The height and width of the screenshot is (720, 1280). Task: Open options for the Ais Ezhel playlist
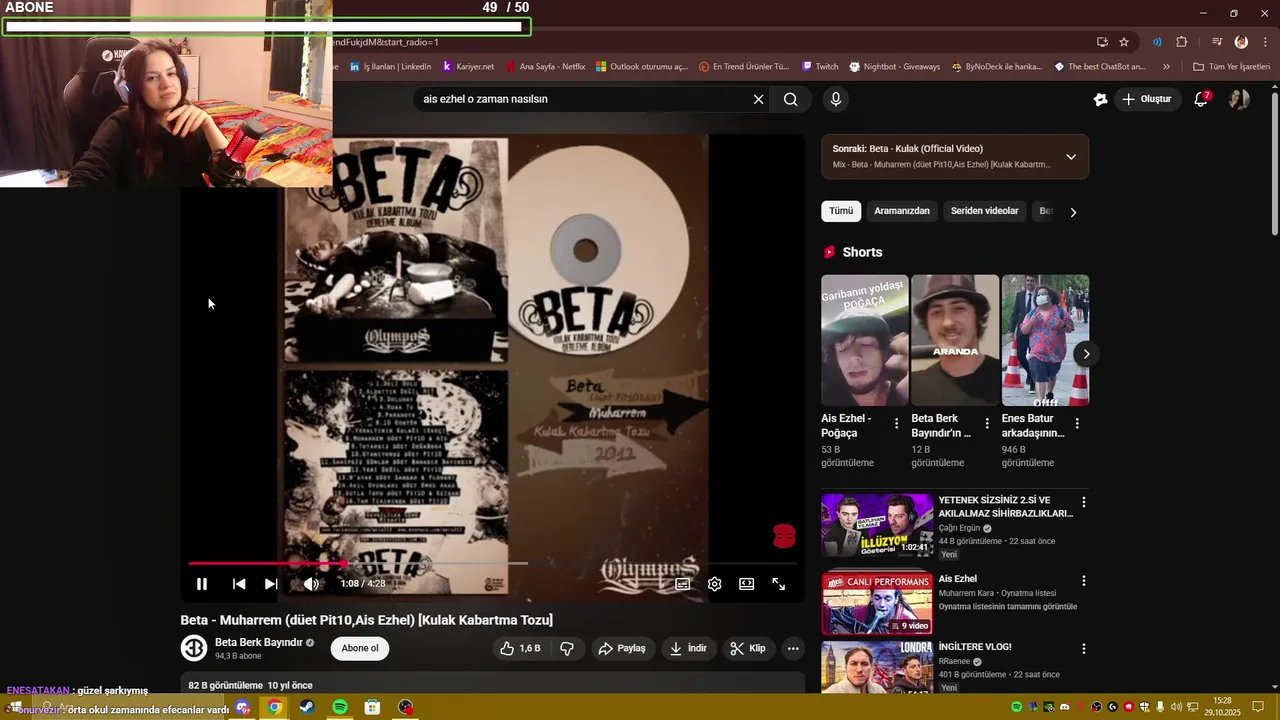pyautogui.click(x=1083, y=581)
